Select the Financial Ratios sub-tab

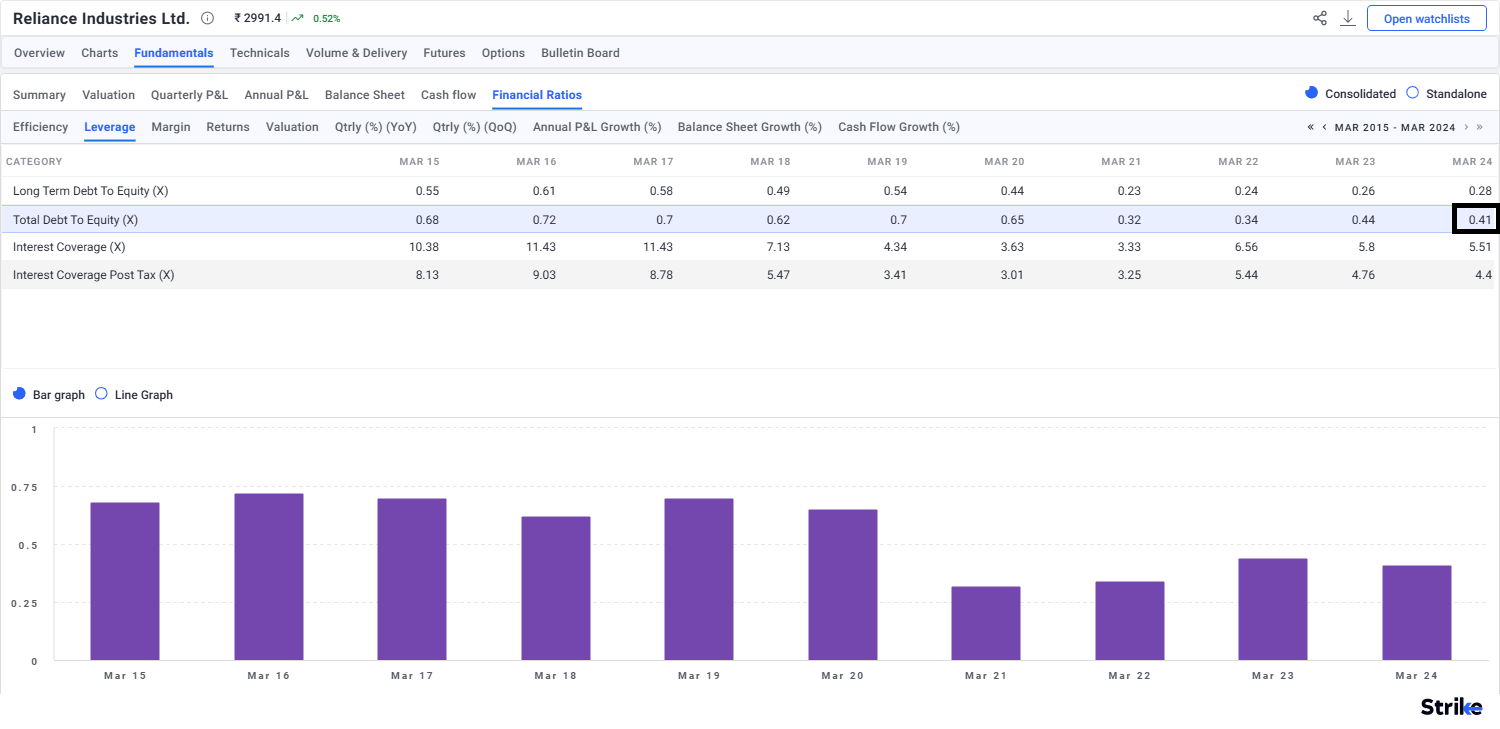537,95
